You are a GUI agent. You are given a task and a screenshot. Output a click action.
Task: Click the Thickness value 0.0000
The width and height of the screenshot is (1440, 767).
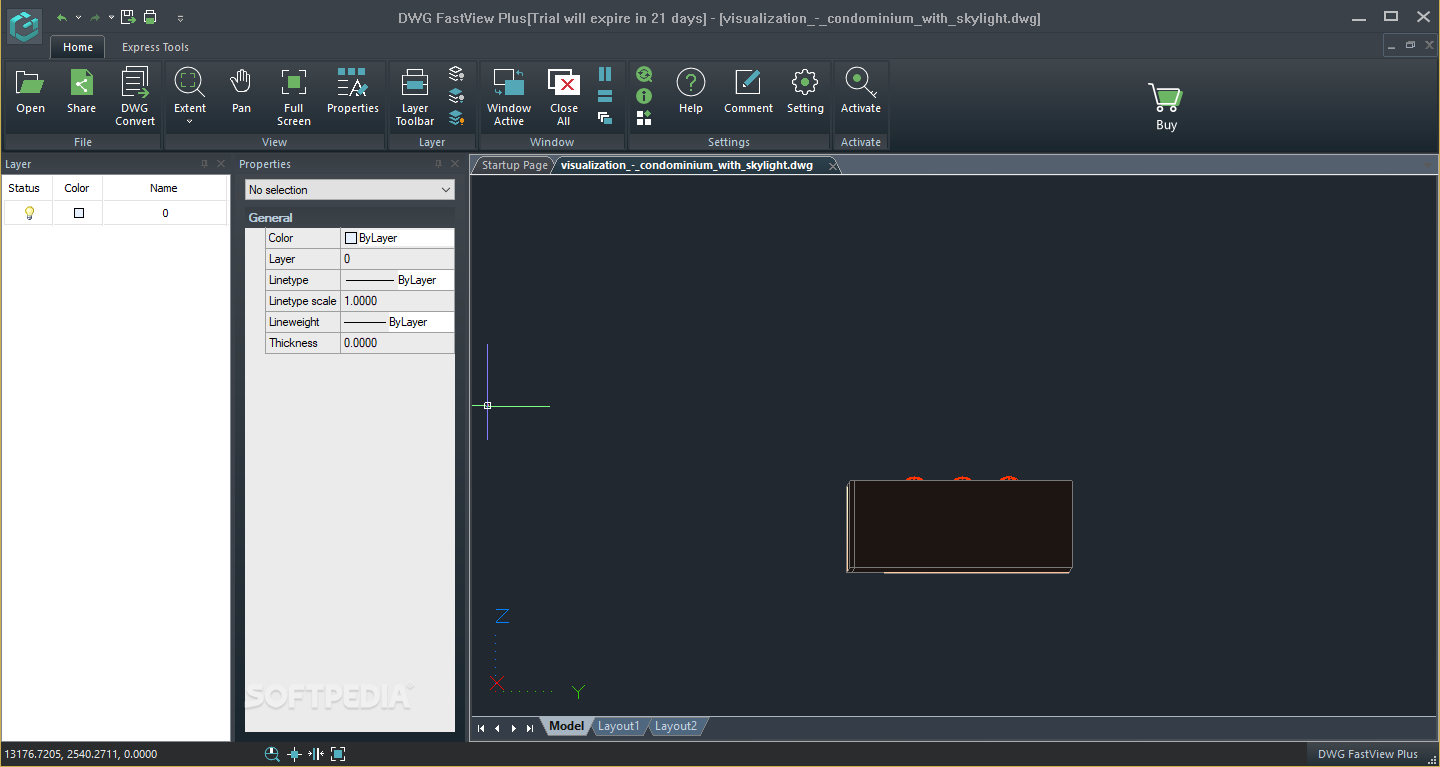[x=397, y=343]
